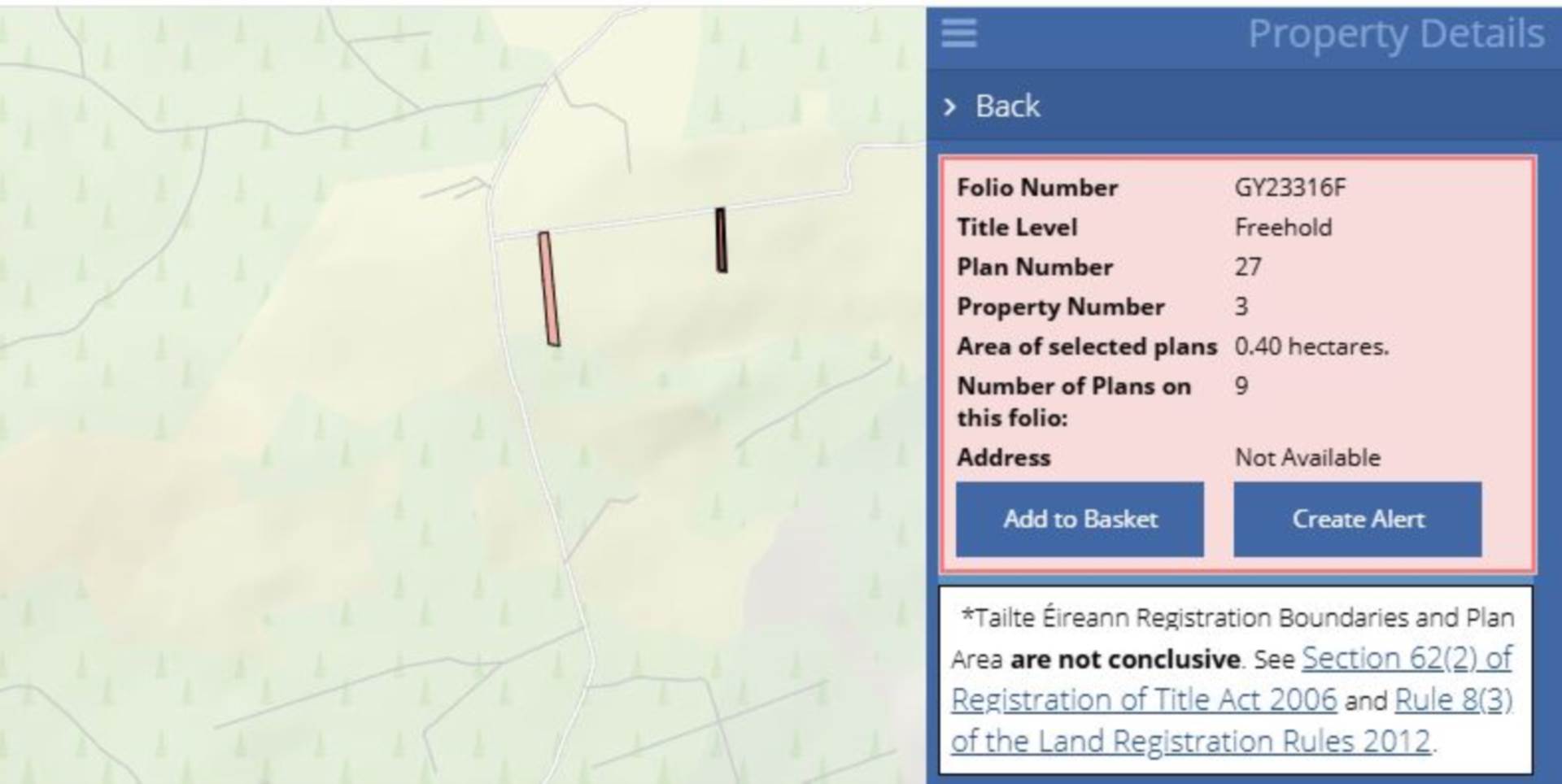Viewport: 1562px width, 784px height.
Task: Open Section 62(2) of Registration link
Action: point(1407,658)
